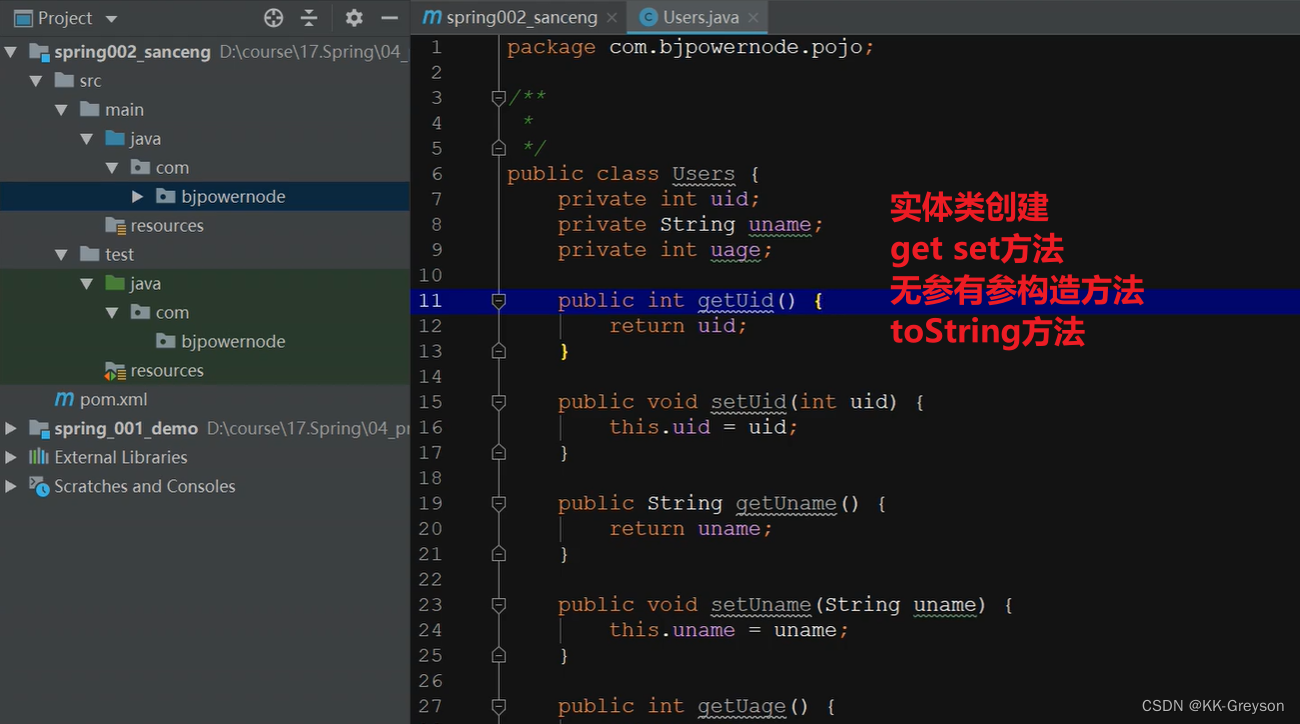
Task: Click the setUname method name
Action: [x=760, y=605]
